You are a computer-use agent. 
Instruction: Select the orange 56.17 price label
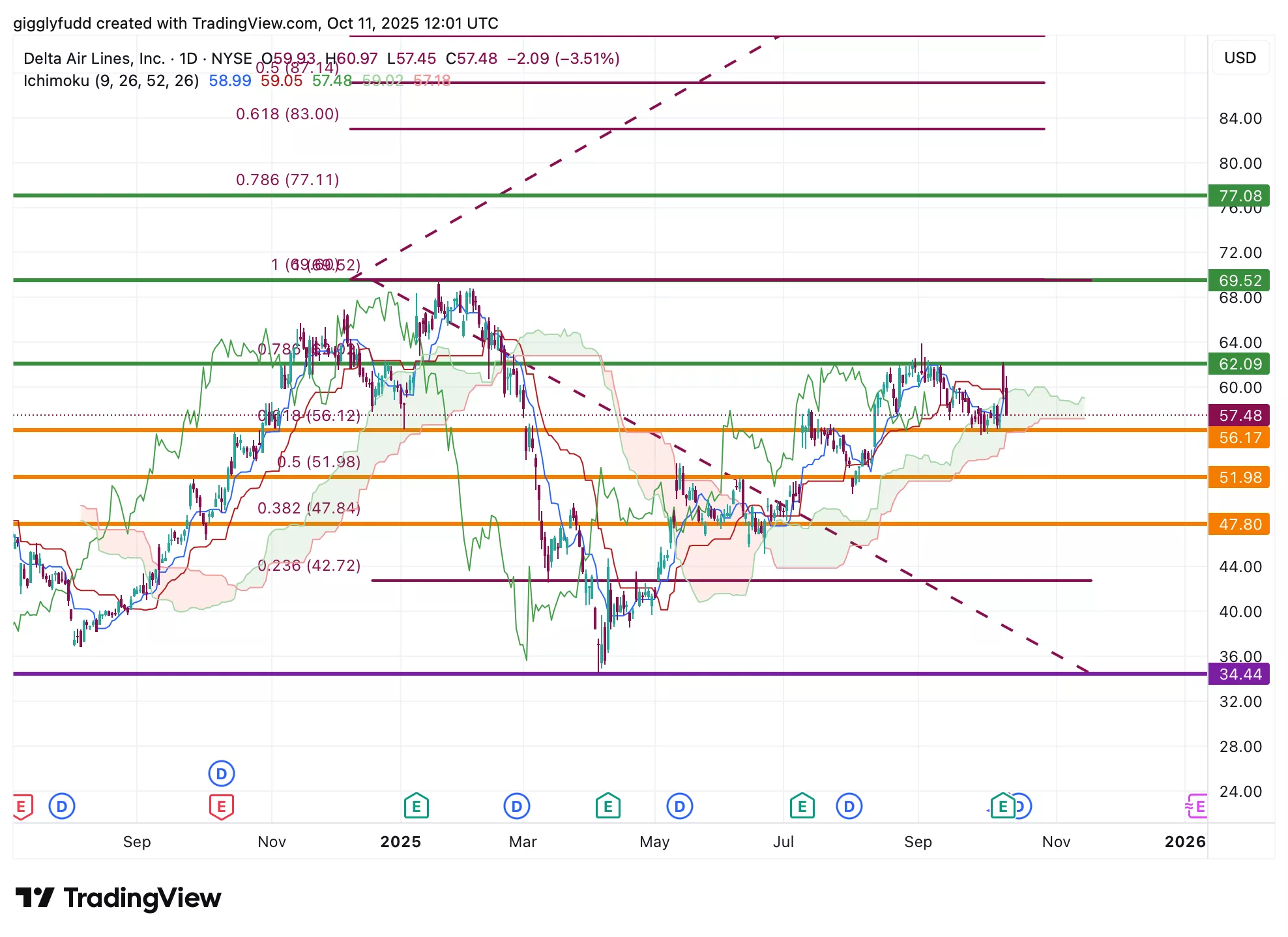[x=1238, y=438]
